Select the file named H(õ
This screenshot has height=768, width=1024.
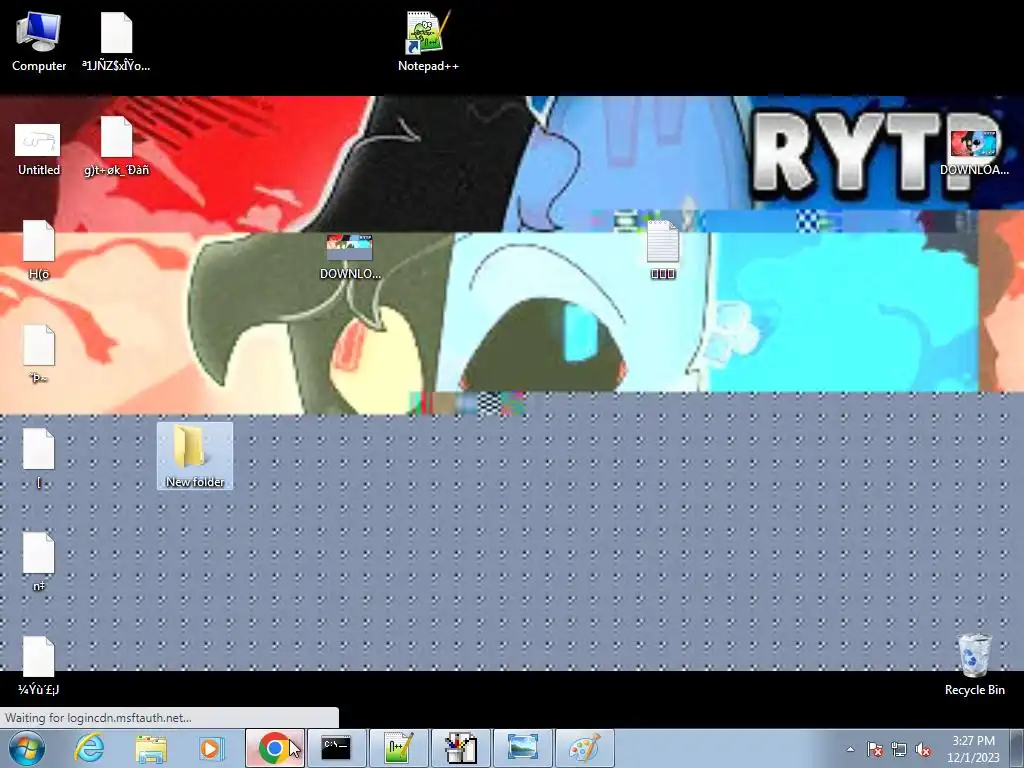[x=39, y=250]
